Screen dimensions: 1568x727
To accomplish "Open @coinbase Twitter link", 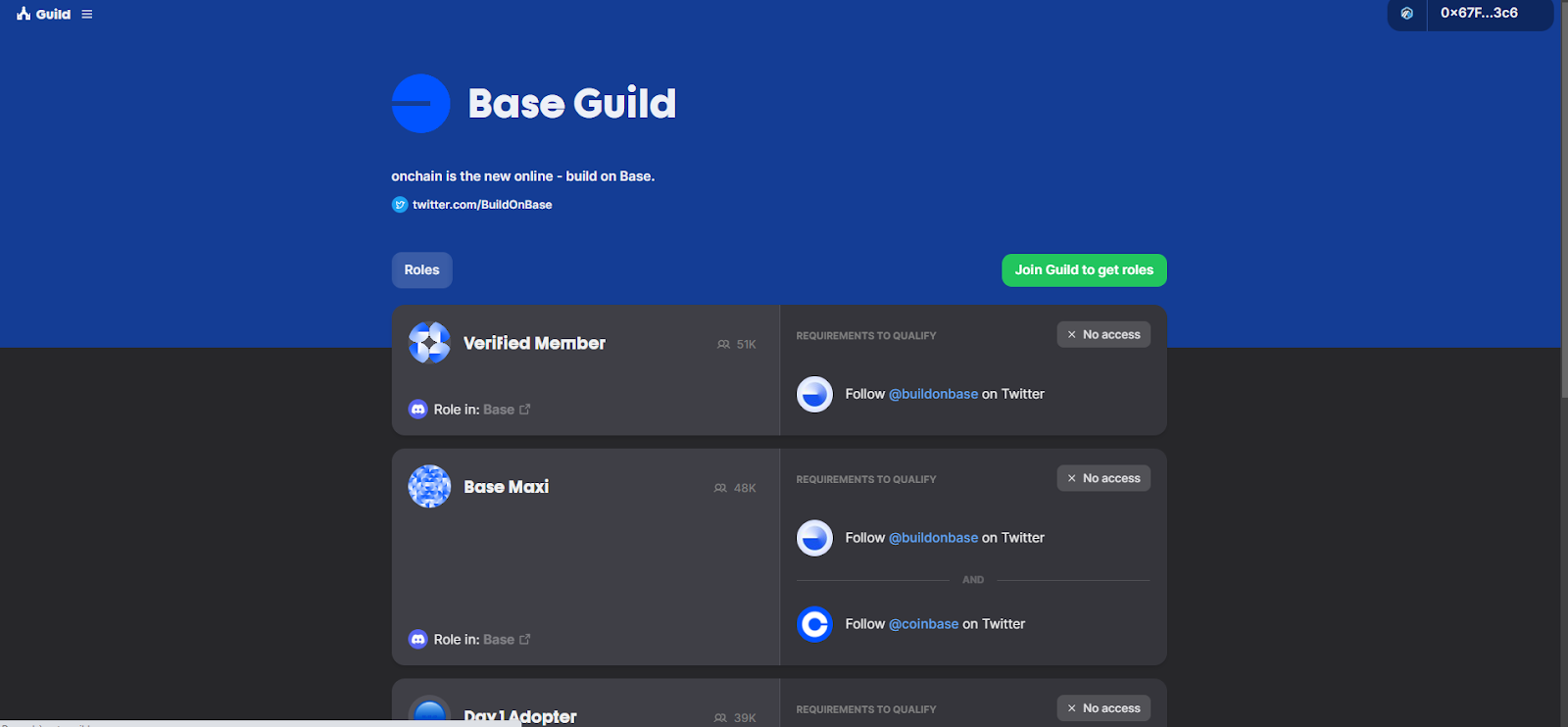I will pos(923,624).
